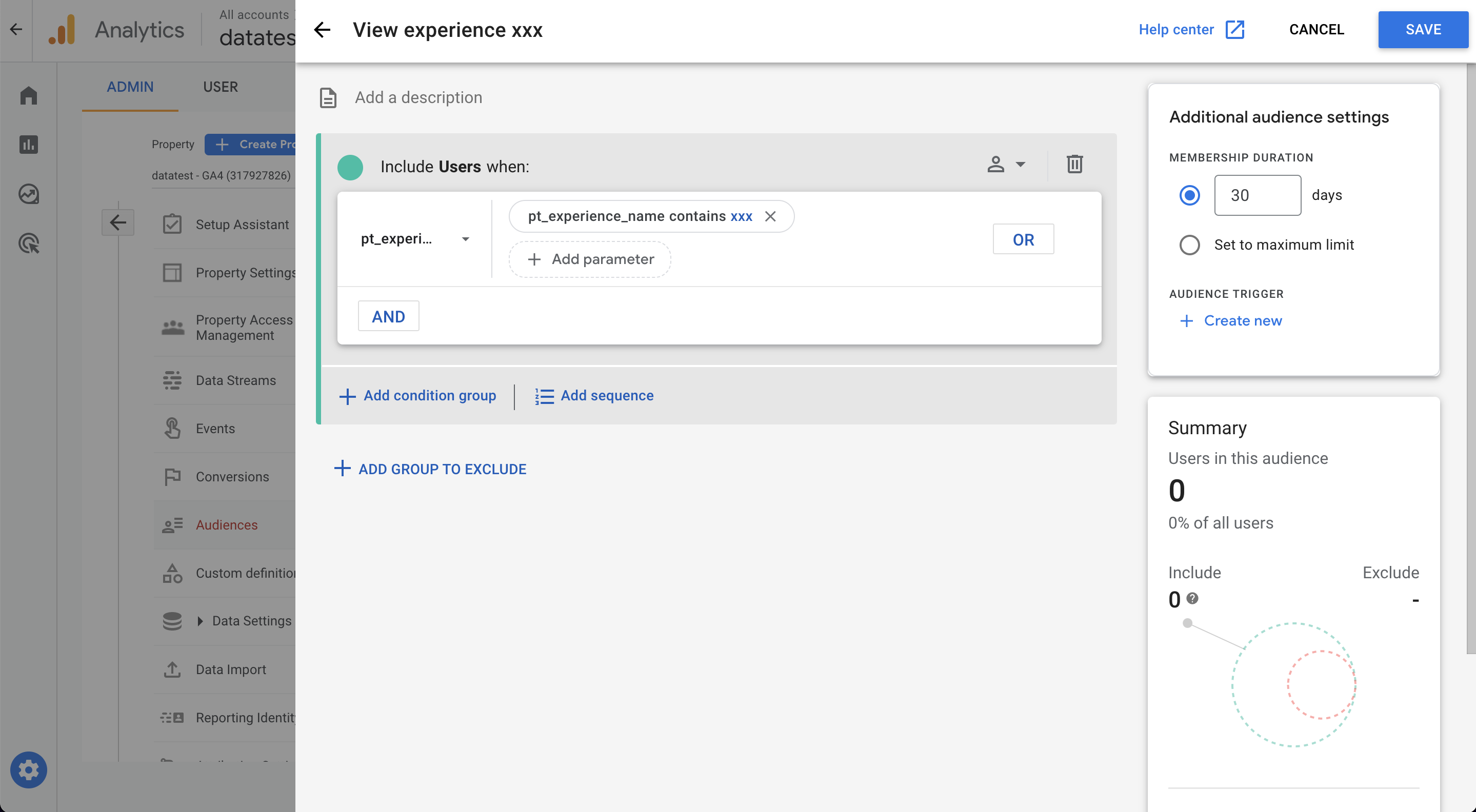The height and width of the screenshot is (812, 1476).
Task: Click the right-side vertical scrollbar
Action: coord(1471,359)
